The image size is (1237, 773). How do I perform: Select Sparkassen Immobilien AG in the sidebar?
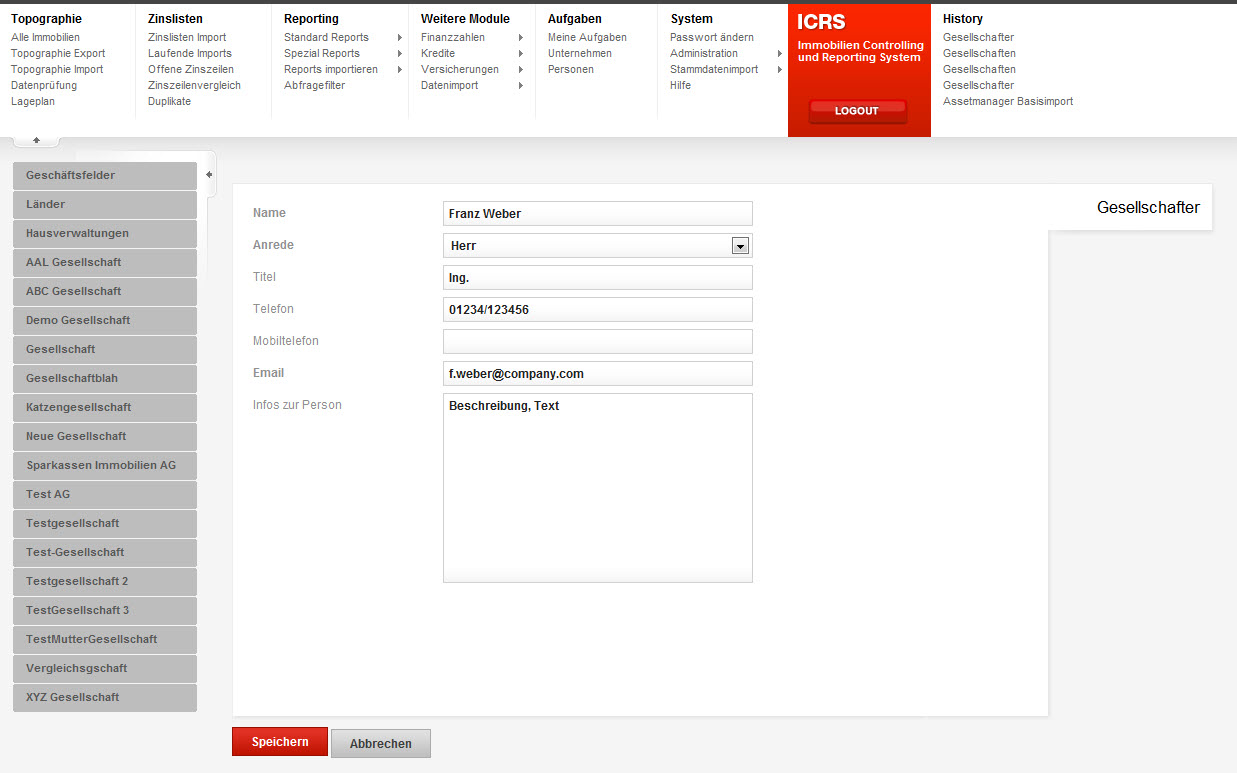pyautogui.click(x=105, y=465)
